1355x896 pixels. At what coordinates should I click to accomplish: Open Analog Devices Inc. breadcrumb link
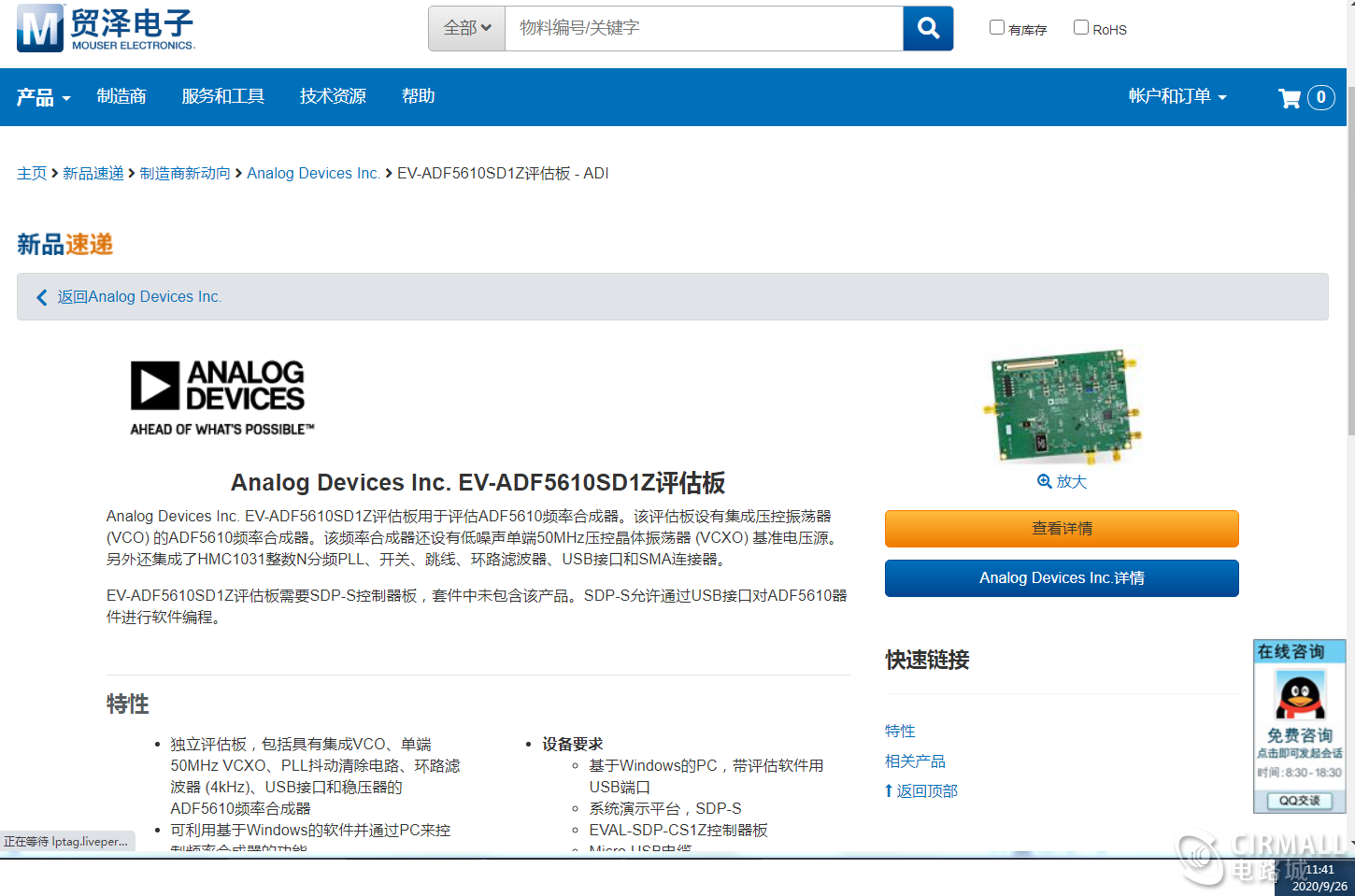tap(313, 173)
